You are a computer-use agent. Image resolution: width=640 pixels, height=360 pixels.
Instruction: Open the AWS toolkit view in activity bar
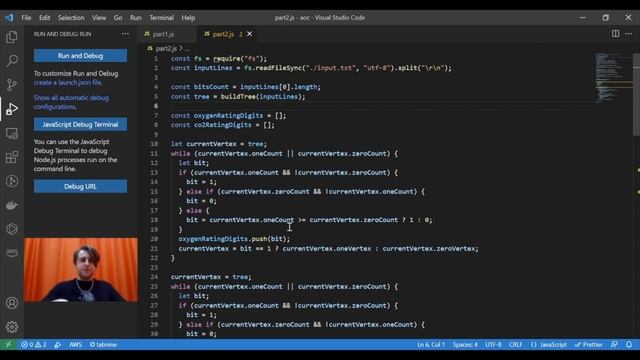[x=12, y=253]
